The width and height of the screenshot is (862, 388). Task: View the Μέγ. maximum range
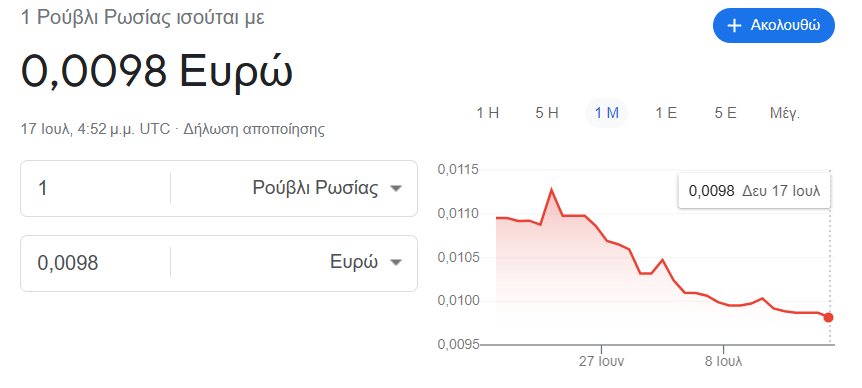pyautogui.click(x=784, y=113)
